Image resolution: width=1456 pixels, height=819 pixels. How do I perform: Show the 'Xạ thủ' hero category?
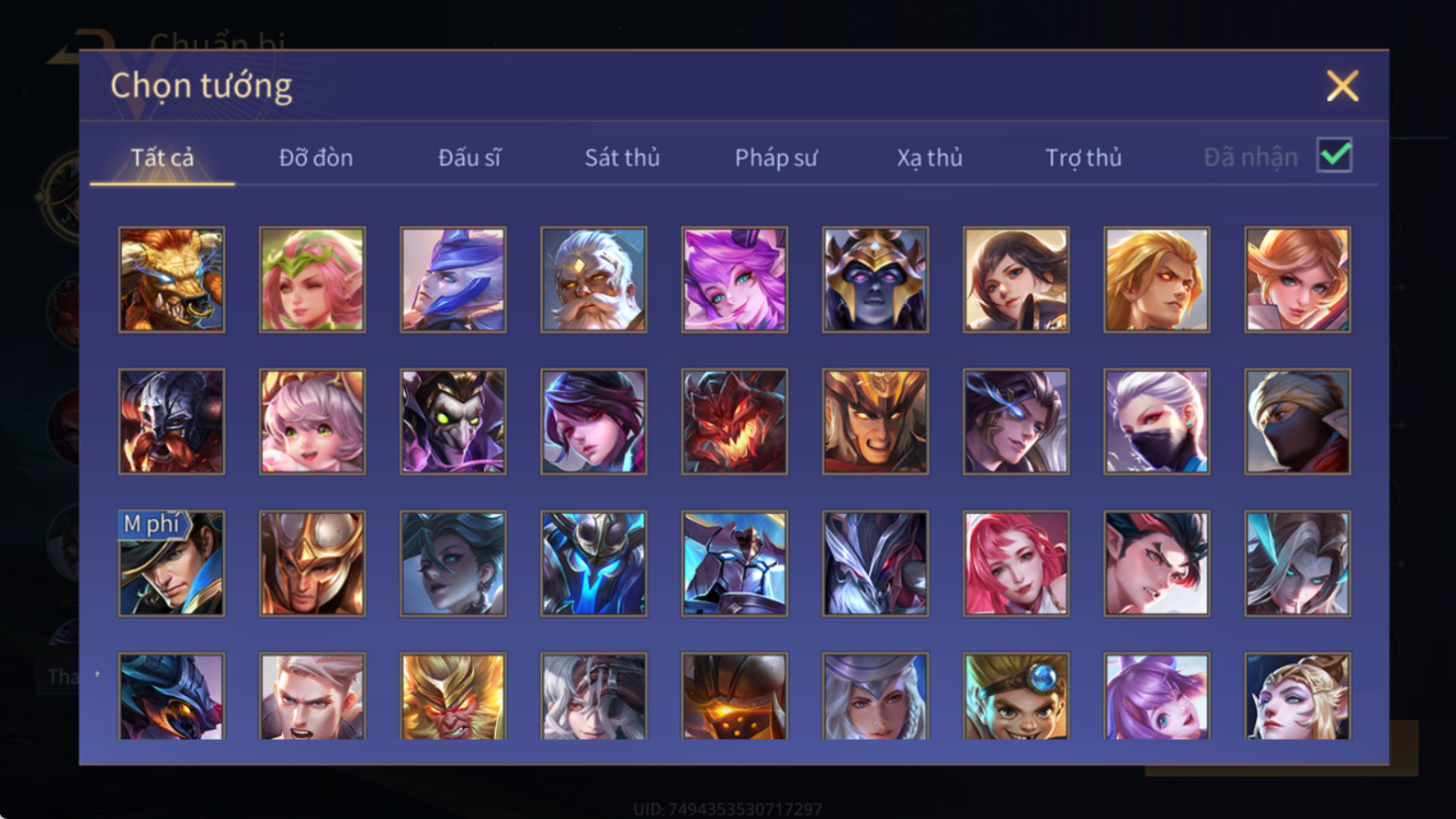pos(929,157)
